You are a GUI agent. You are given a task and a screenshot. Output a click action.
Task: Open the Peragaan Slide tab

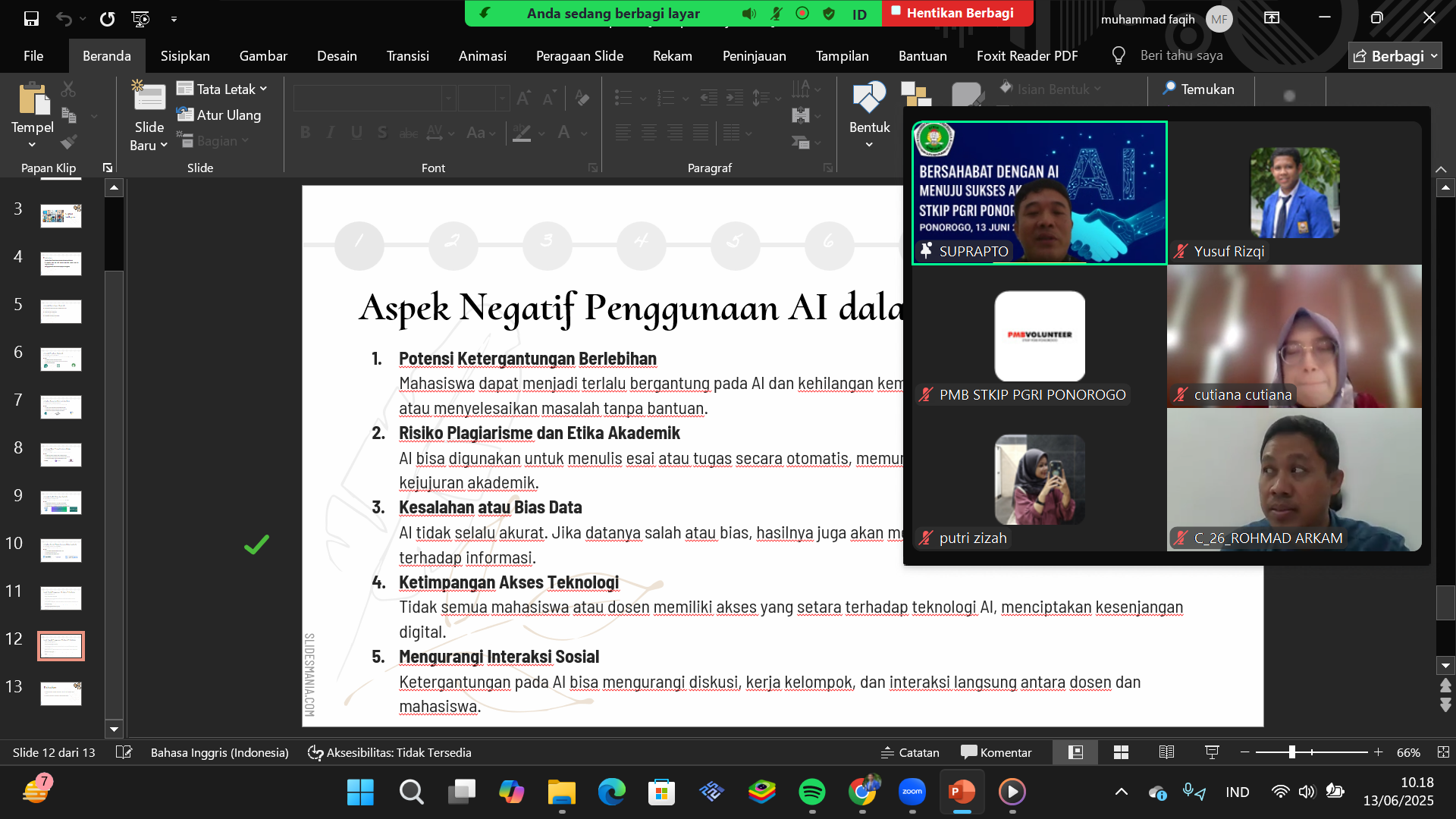coord(579,56)
